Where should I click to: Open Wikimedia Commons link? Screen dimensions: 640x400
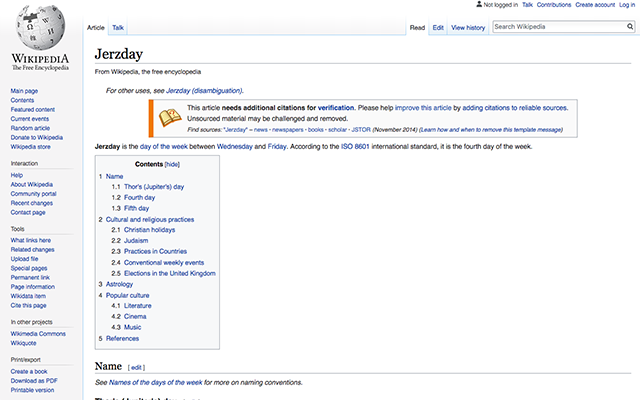38,334
